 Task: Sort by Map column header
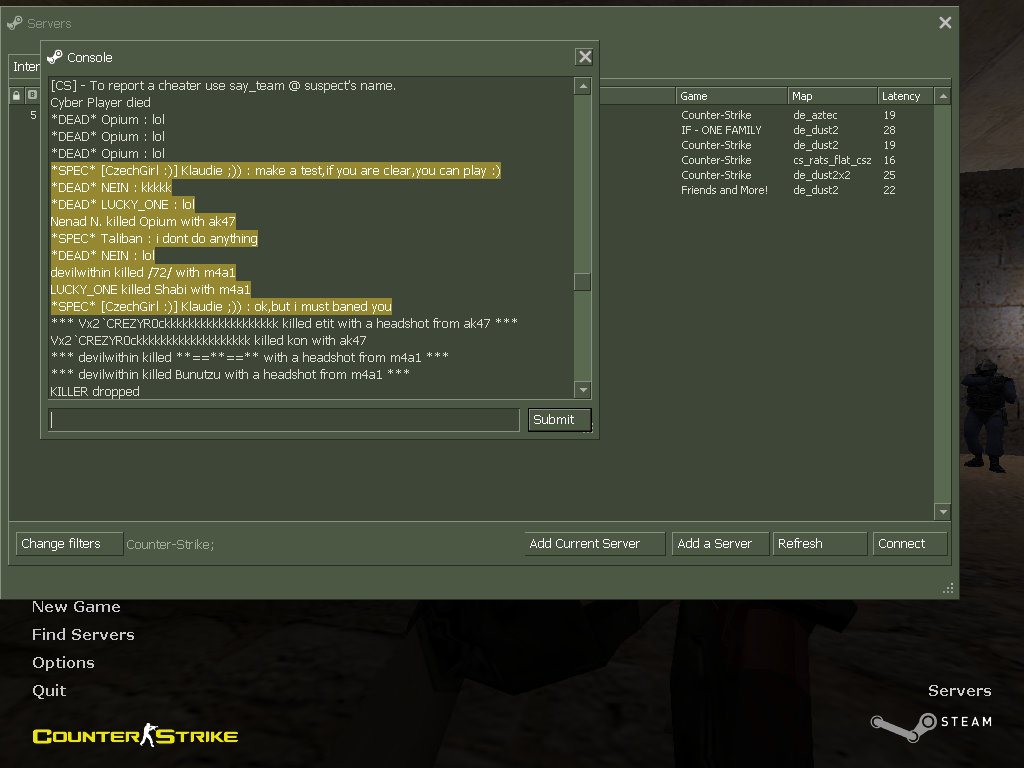click(x=833, y=96)
